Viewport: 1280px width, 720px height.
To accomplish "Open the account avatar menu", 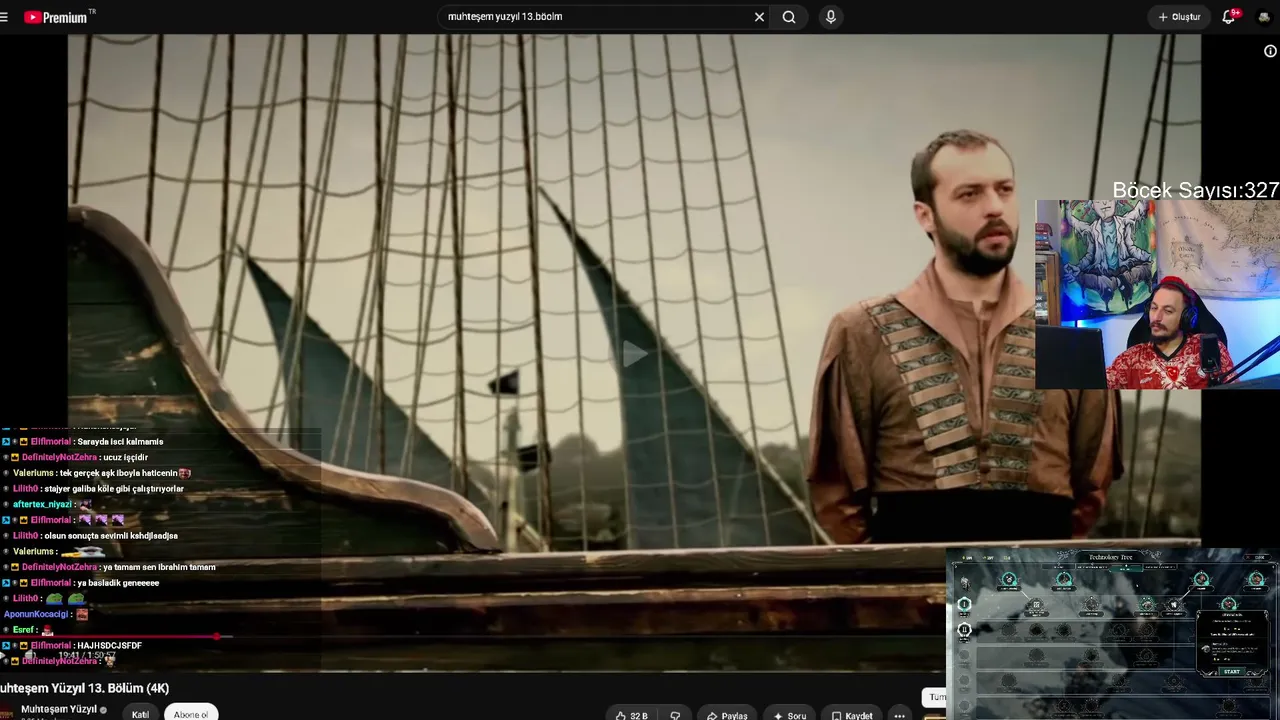I will click(x=1264, y=17).
